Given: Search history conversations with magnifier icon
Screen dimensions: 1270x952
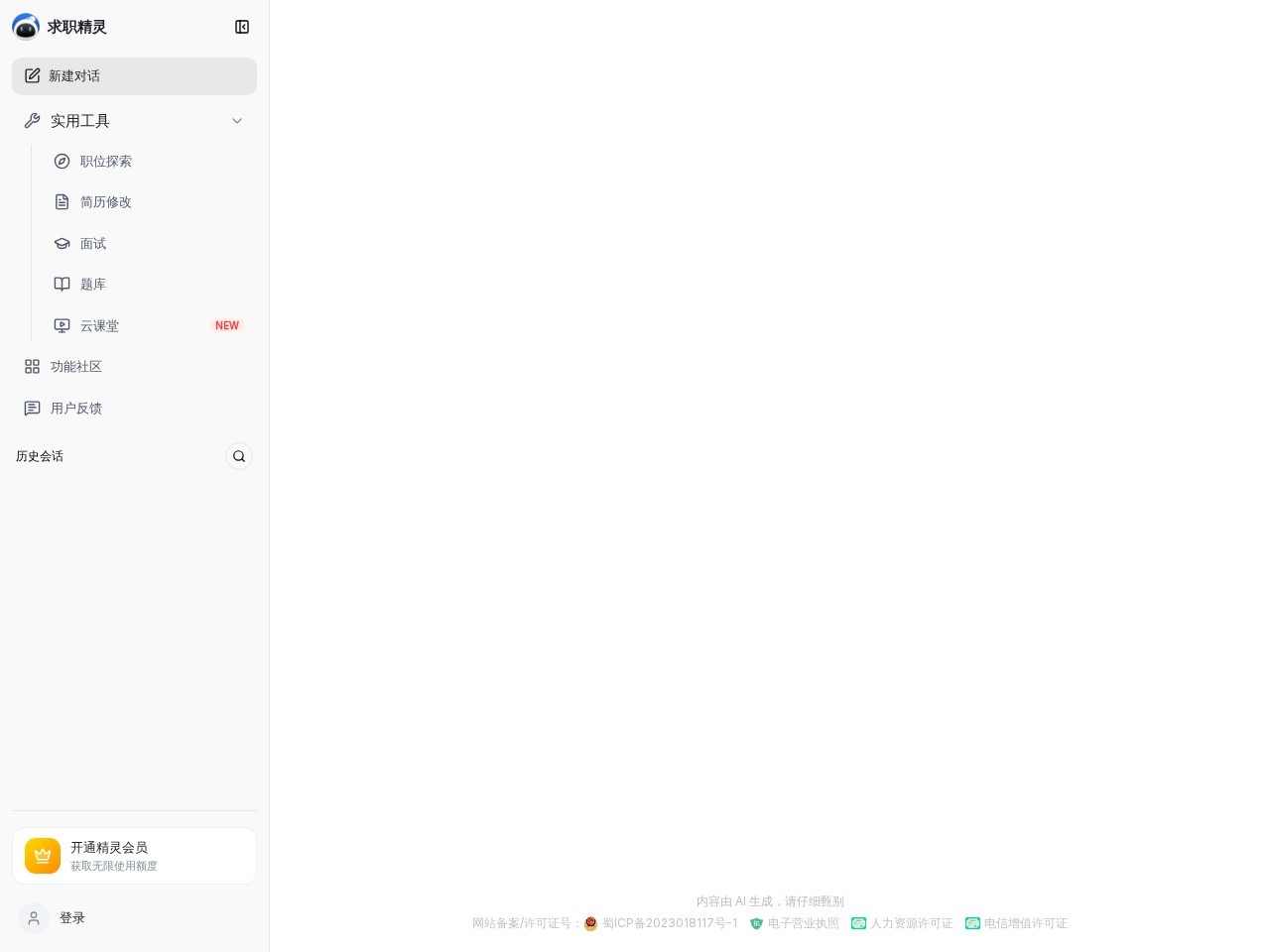Looking at the screenshot, I should (x=239, y=456).
